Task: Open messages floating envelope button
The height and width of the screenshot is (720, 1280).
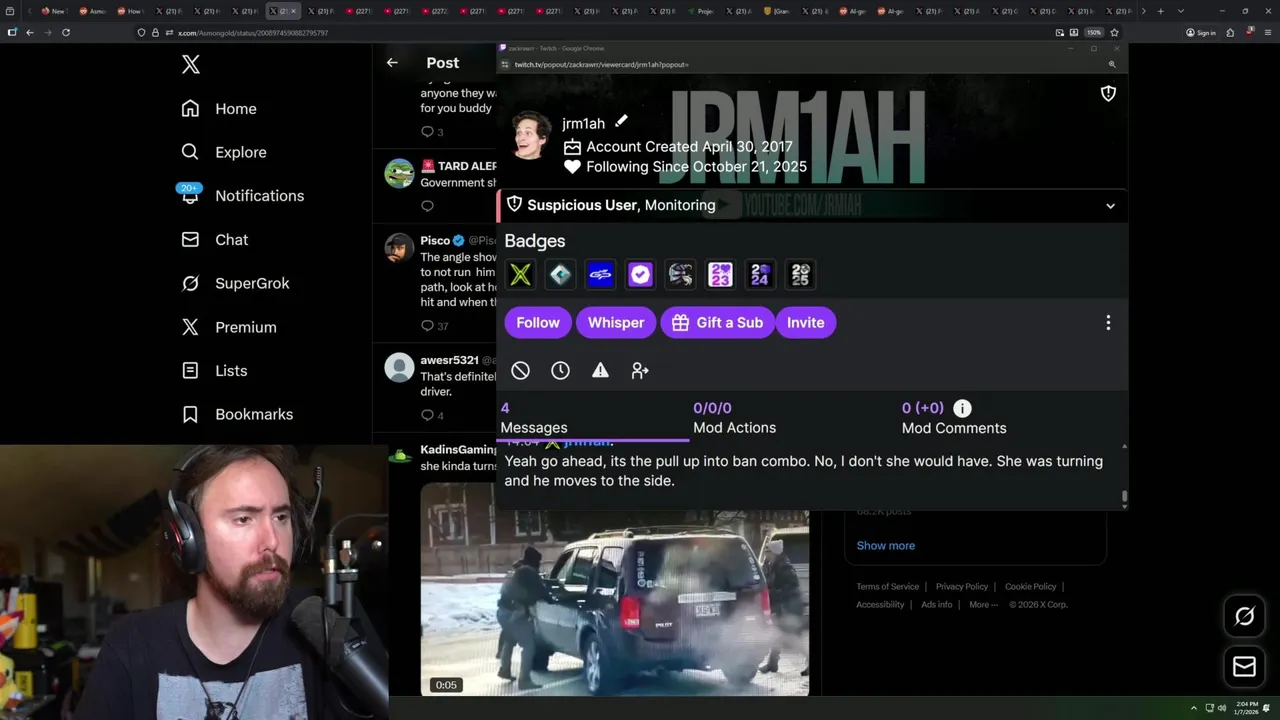Action: coord(1244,667)
